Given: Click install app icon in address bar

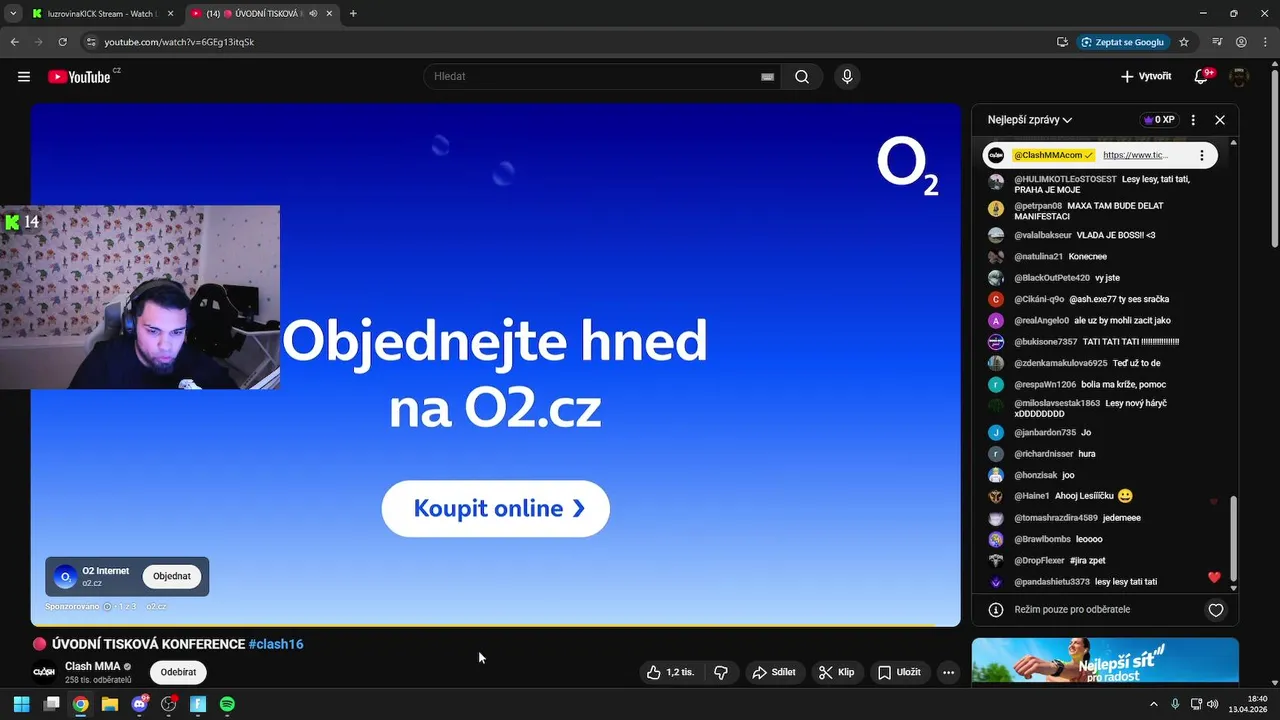Looking at the screenshot, I should [x=1062, y=42].
